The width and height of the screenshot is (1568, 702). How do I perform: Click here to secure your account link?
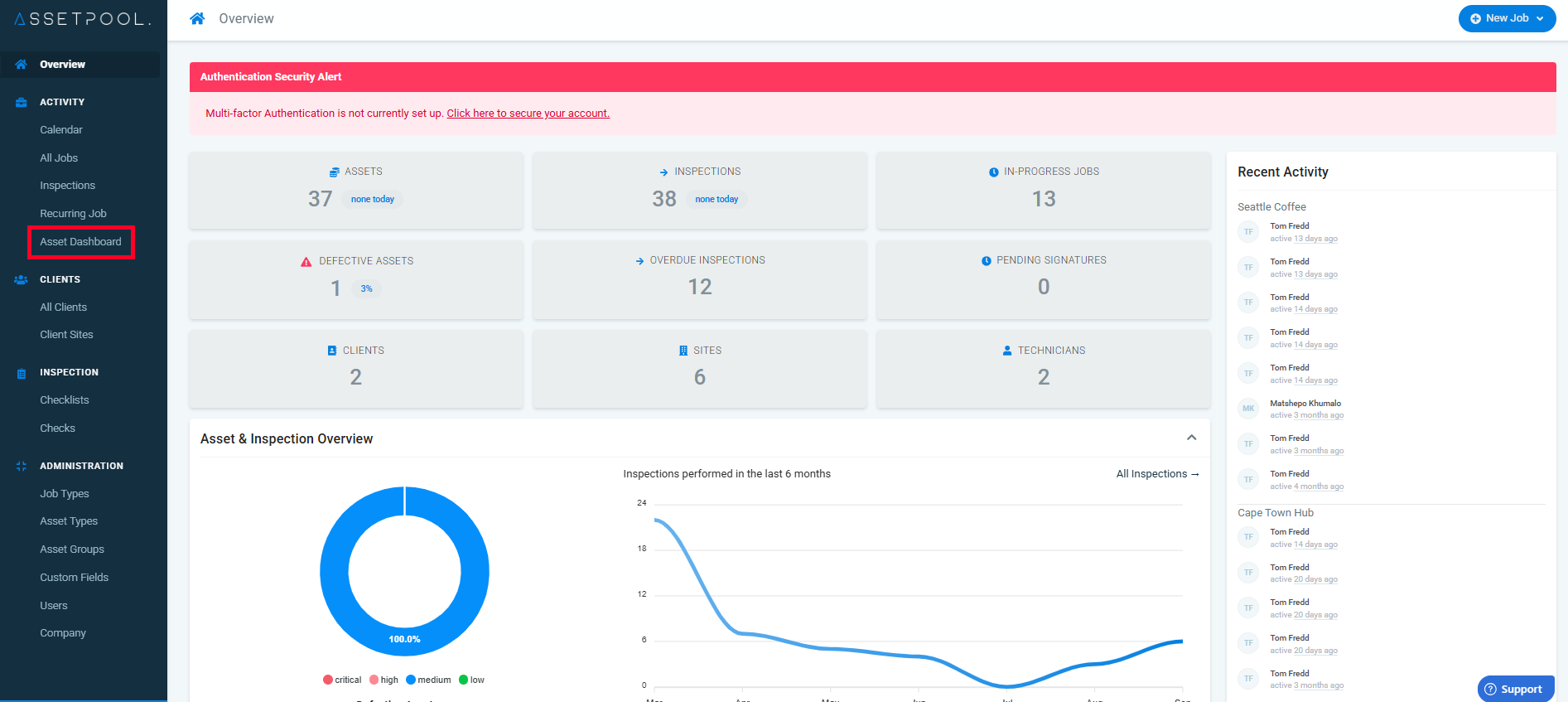point(528,114)
